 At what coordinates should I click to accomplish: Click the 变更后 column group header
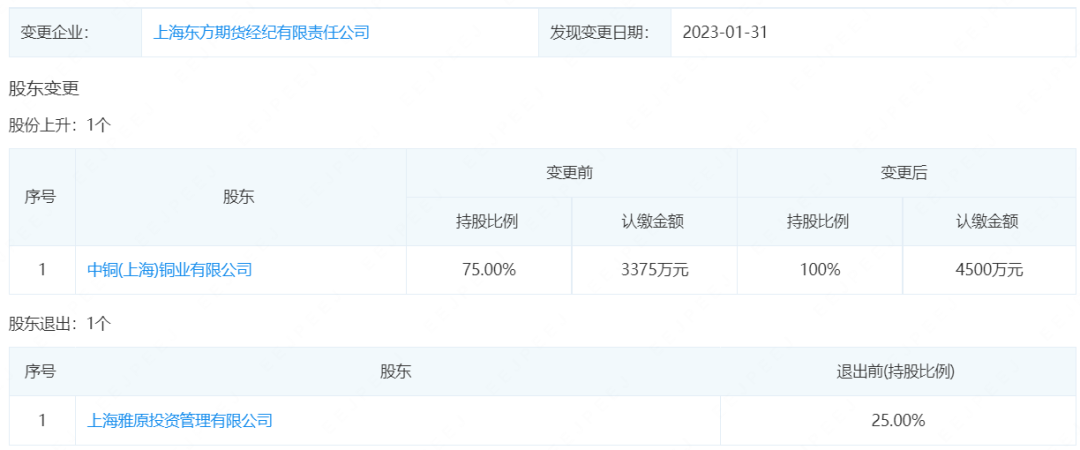(x=903, y=173)
